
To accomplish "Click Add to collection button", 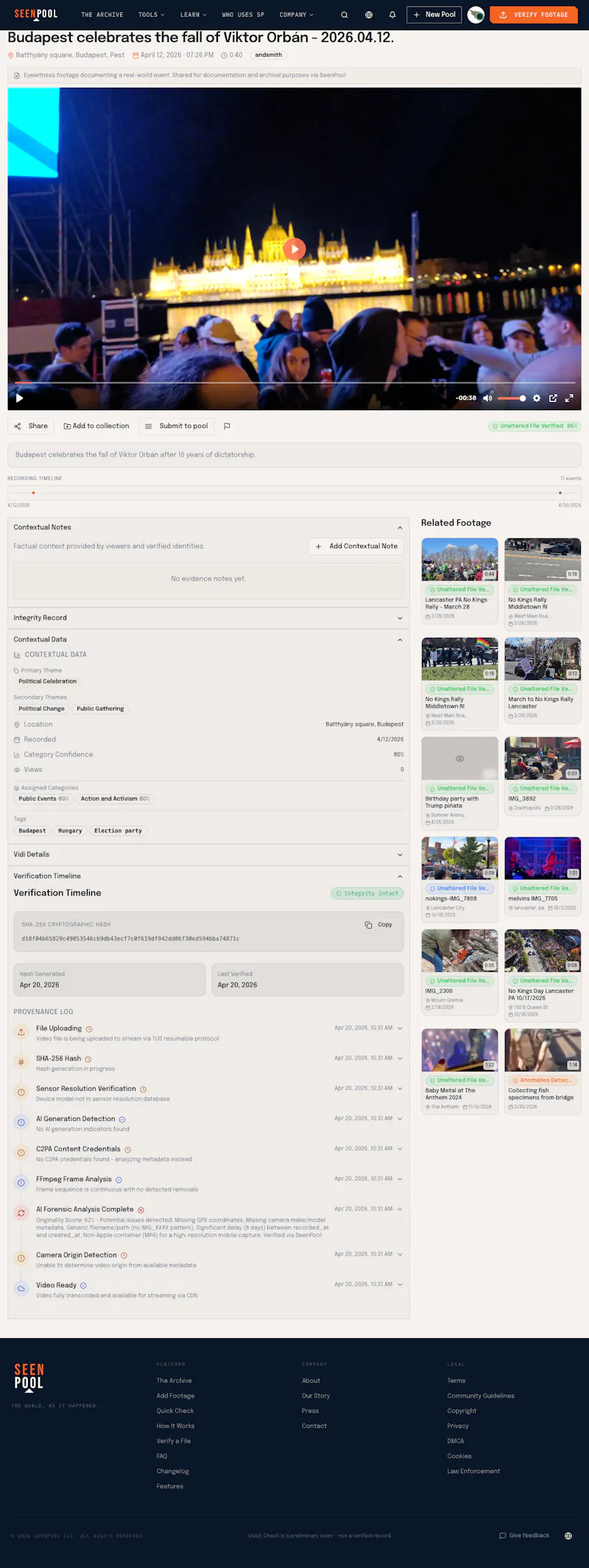I will tap(96, 426).
